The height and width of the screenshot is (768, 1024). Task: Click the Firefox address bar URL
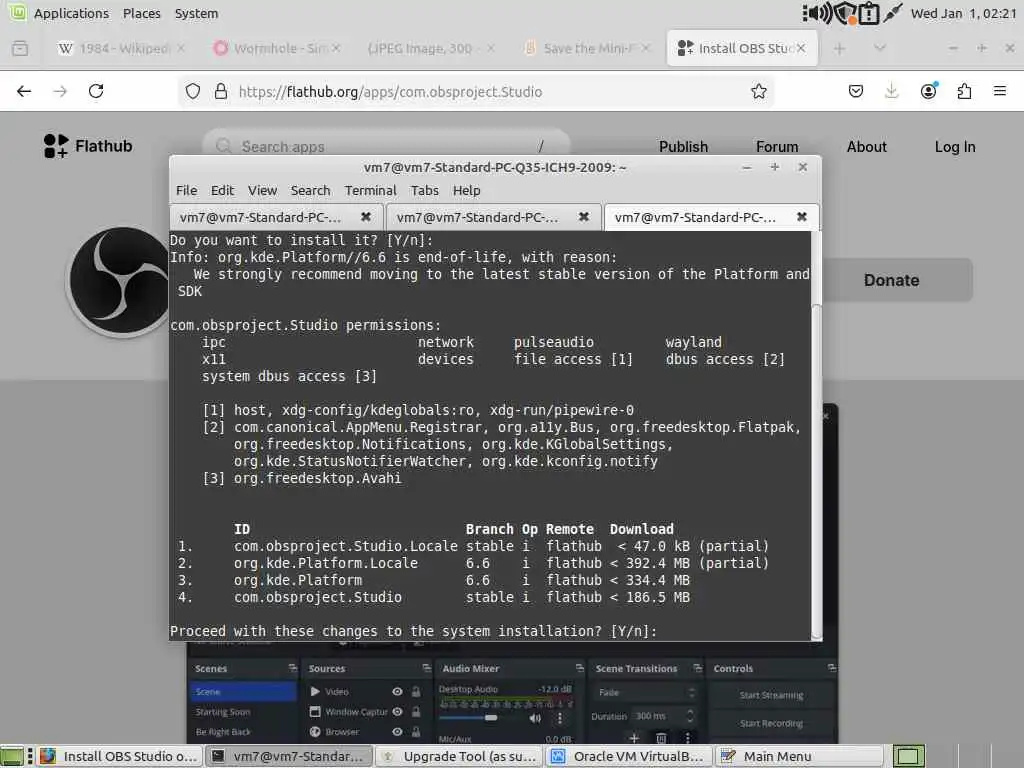tap(390, 92)
